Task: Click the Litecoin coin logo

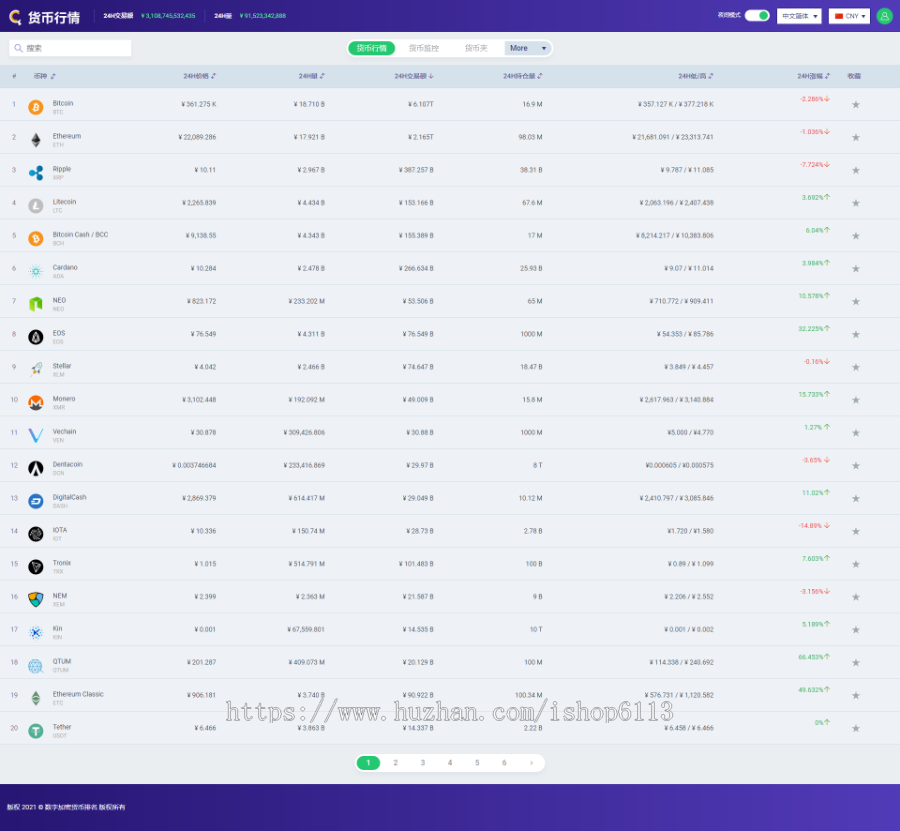Action: [36, 205]
